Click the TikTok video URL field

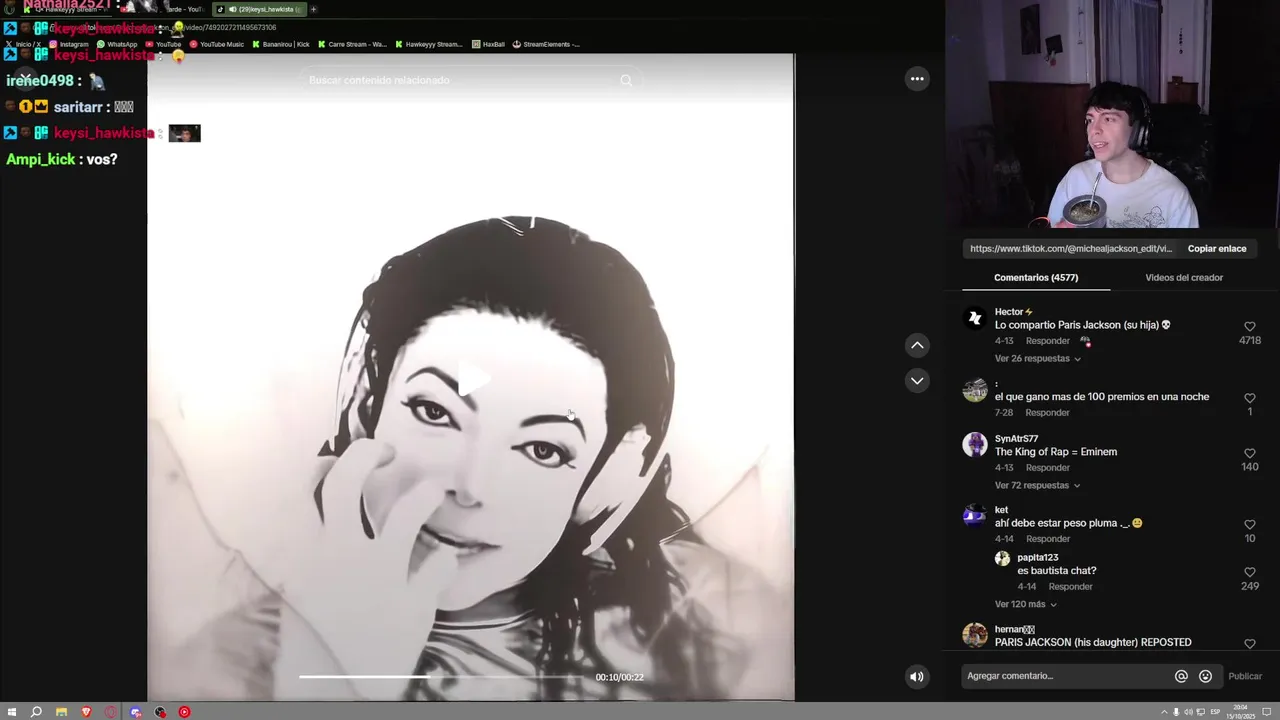1071,249
